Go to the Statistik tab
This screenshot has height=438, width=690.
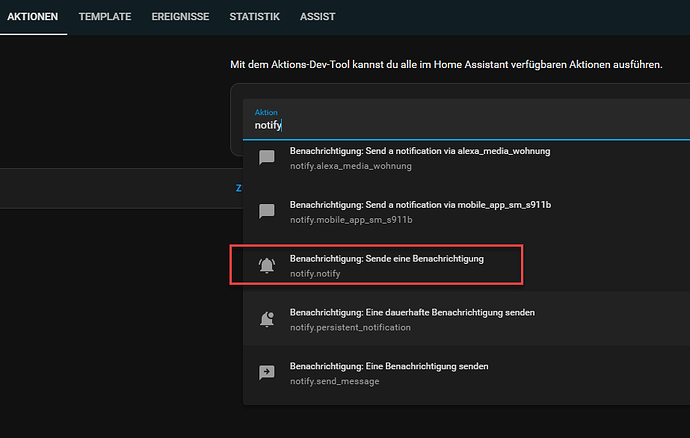pos(254,18)
